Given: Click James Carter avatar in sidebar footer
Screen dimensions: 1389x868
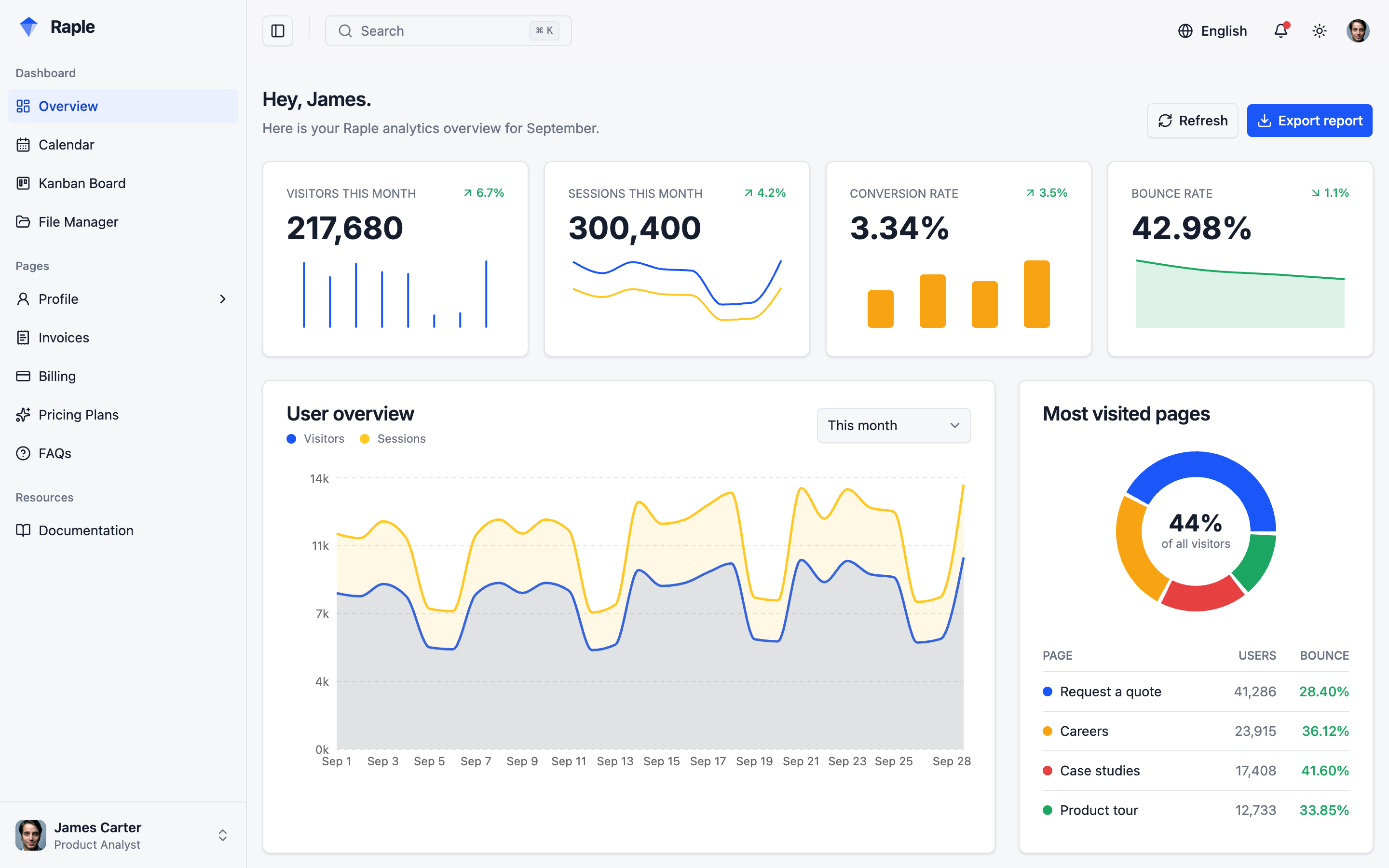Looking at the screenshot, I should [30, 835].
